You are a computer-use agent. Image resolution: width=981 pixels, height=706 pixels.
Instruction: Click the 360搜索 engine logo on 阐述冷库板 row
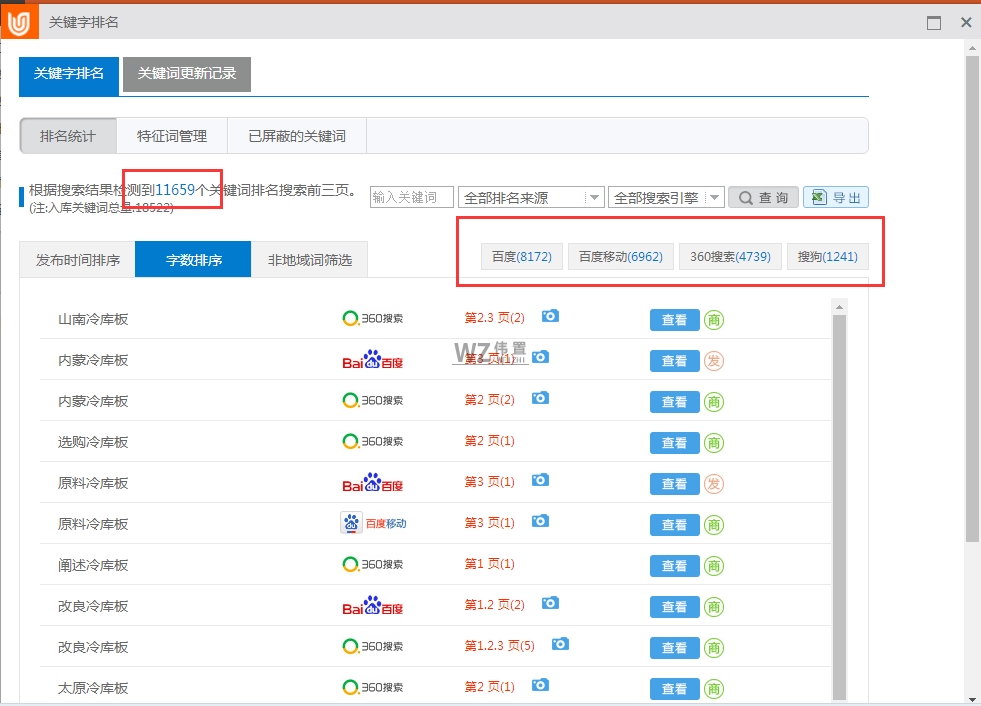pos(373,564)
